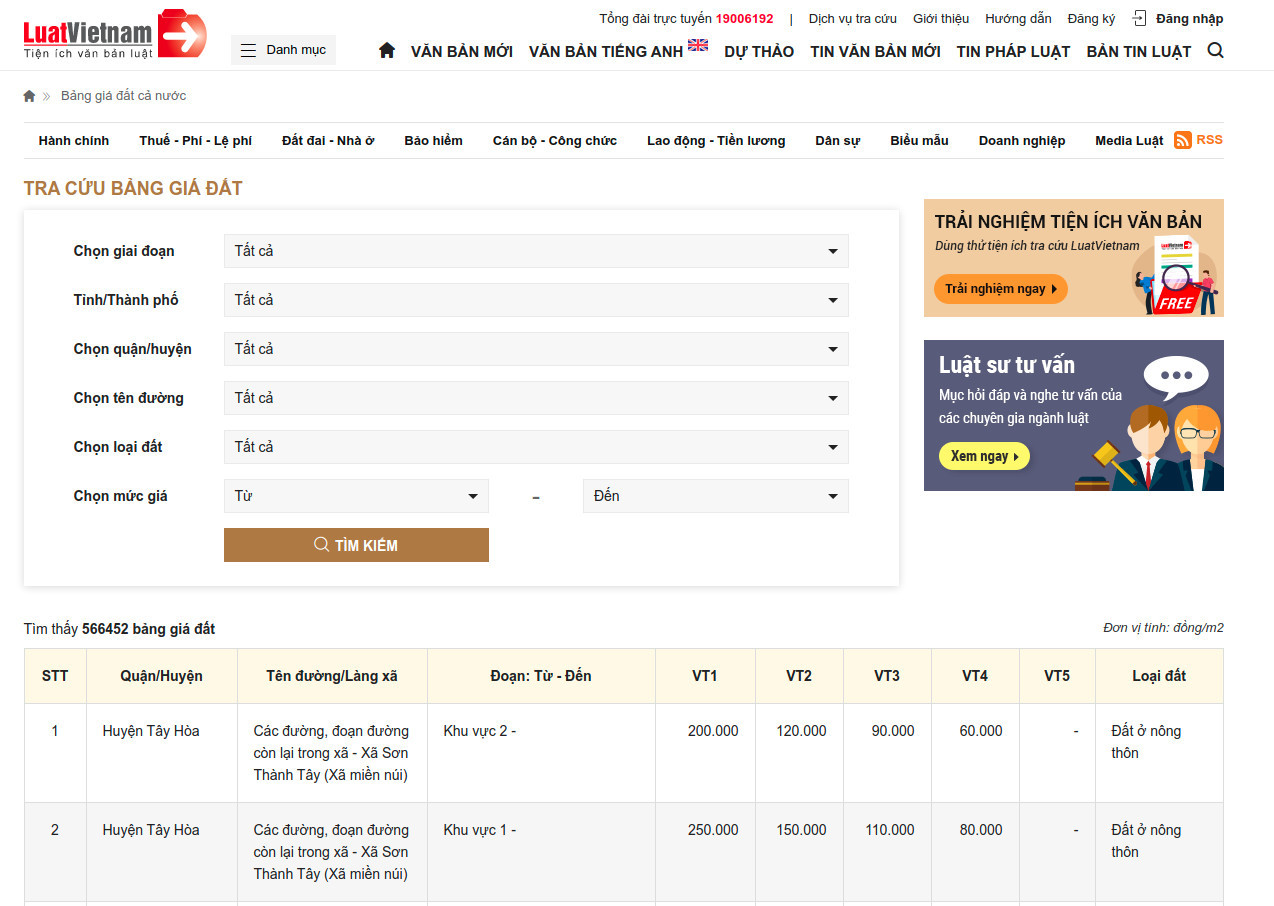Open TIN VĂN BẢN MỚI menu

tap(875, 51)
